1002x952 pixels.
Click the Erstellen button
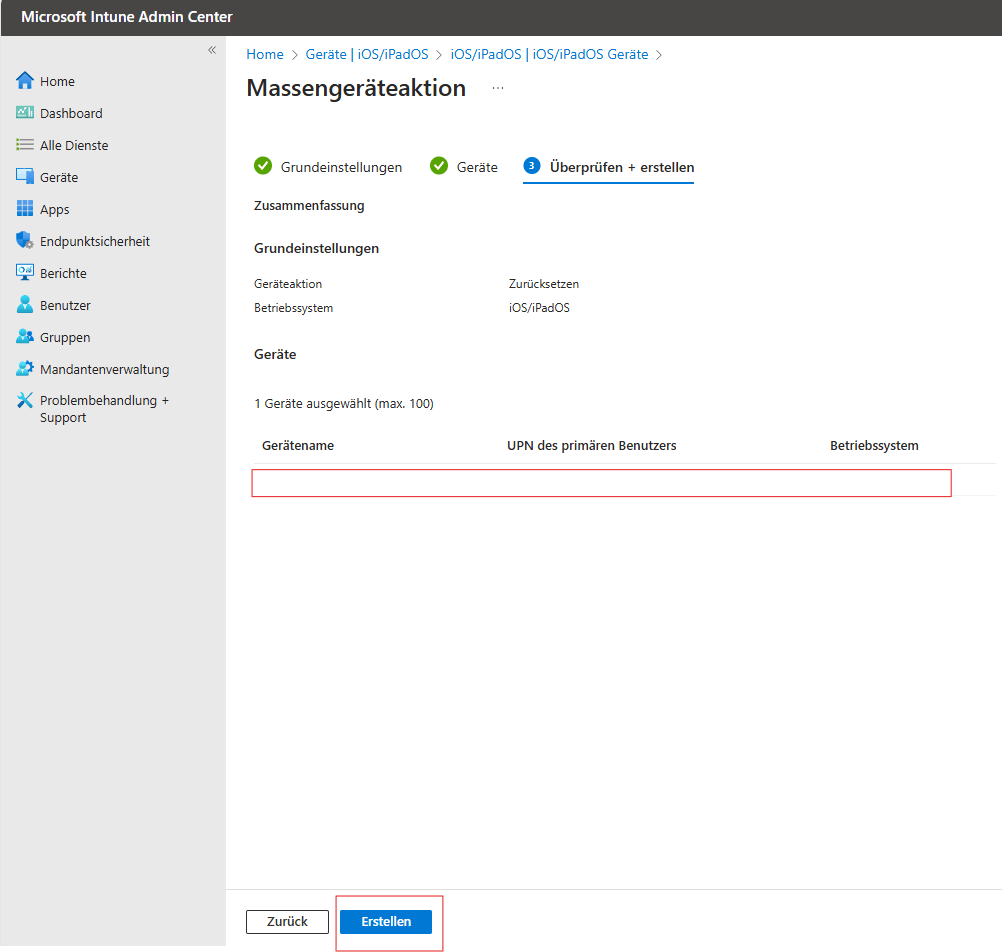pyautogui.click(x=386, y=921)
